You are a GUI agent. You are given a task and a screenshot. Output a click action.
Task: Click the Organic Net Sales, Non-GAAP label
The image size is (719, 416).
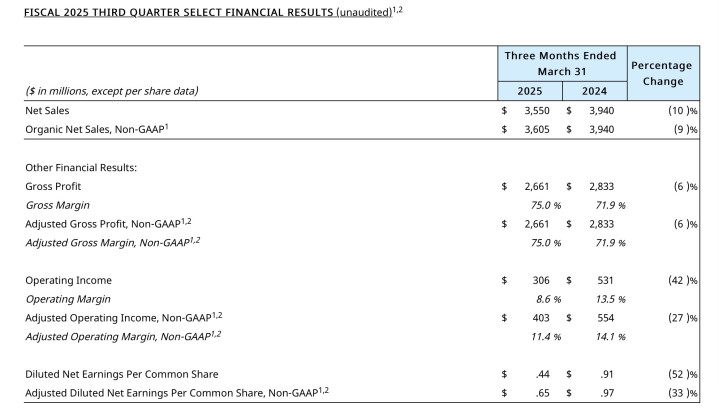click(x=97, y=129)
